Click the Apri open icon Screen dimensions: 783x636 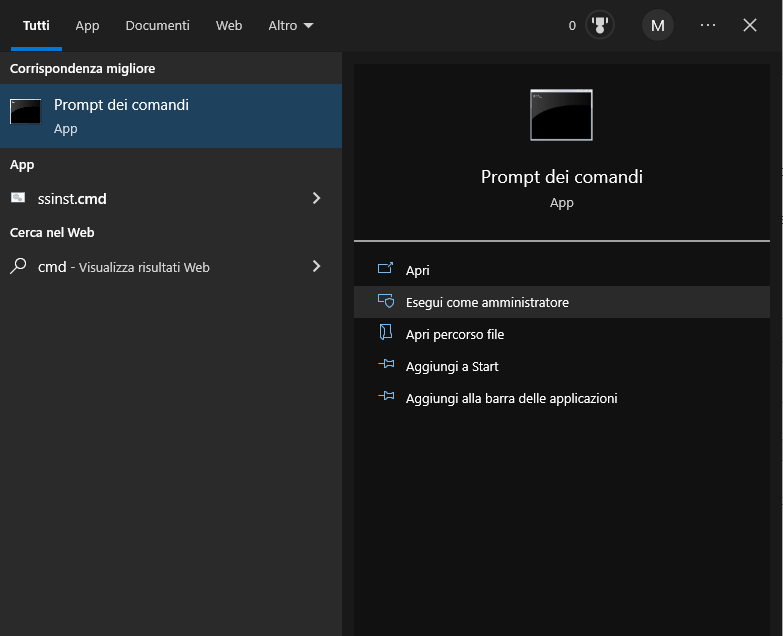coord(386,270)
